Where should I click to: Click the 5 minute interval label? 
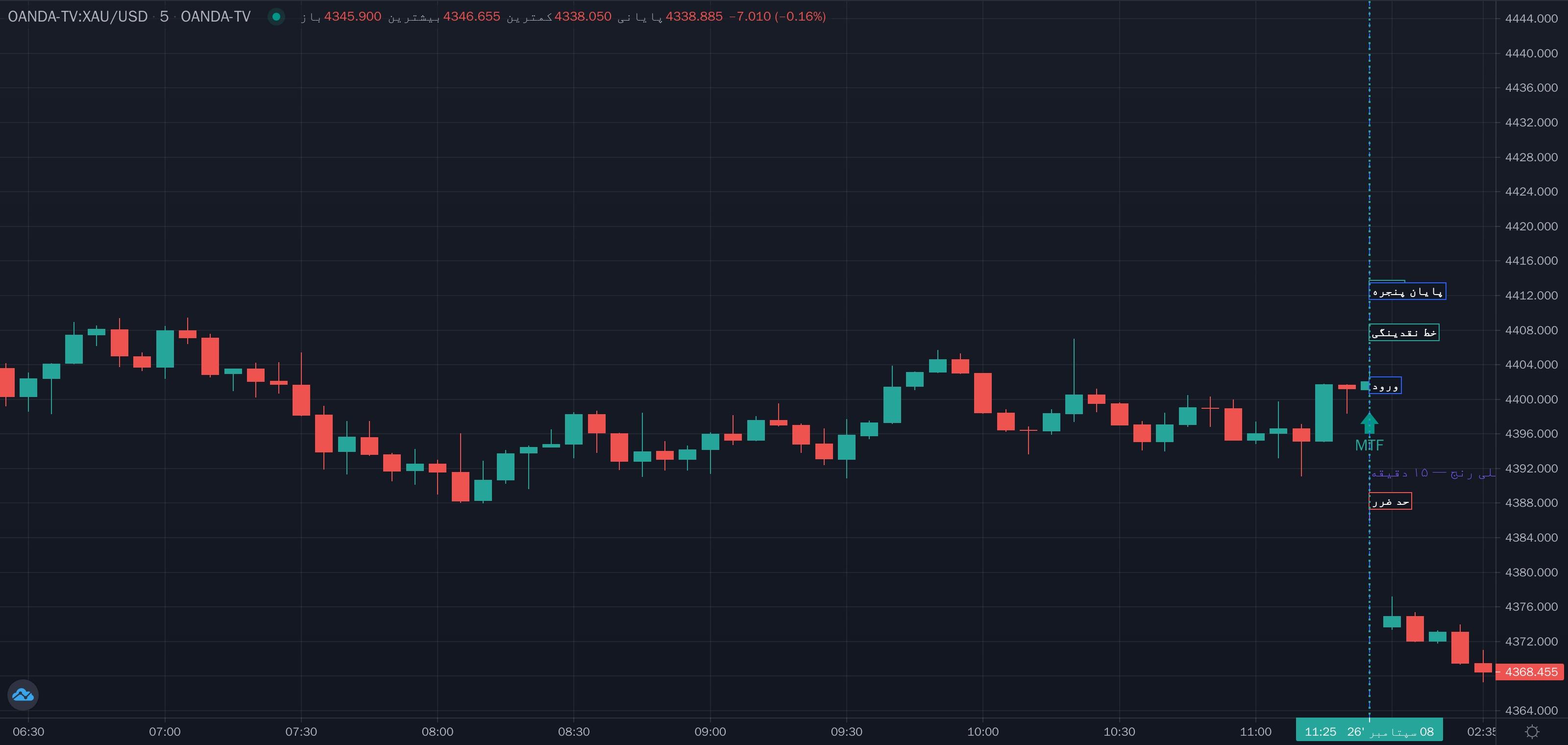tap(164, 17)
